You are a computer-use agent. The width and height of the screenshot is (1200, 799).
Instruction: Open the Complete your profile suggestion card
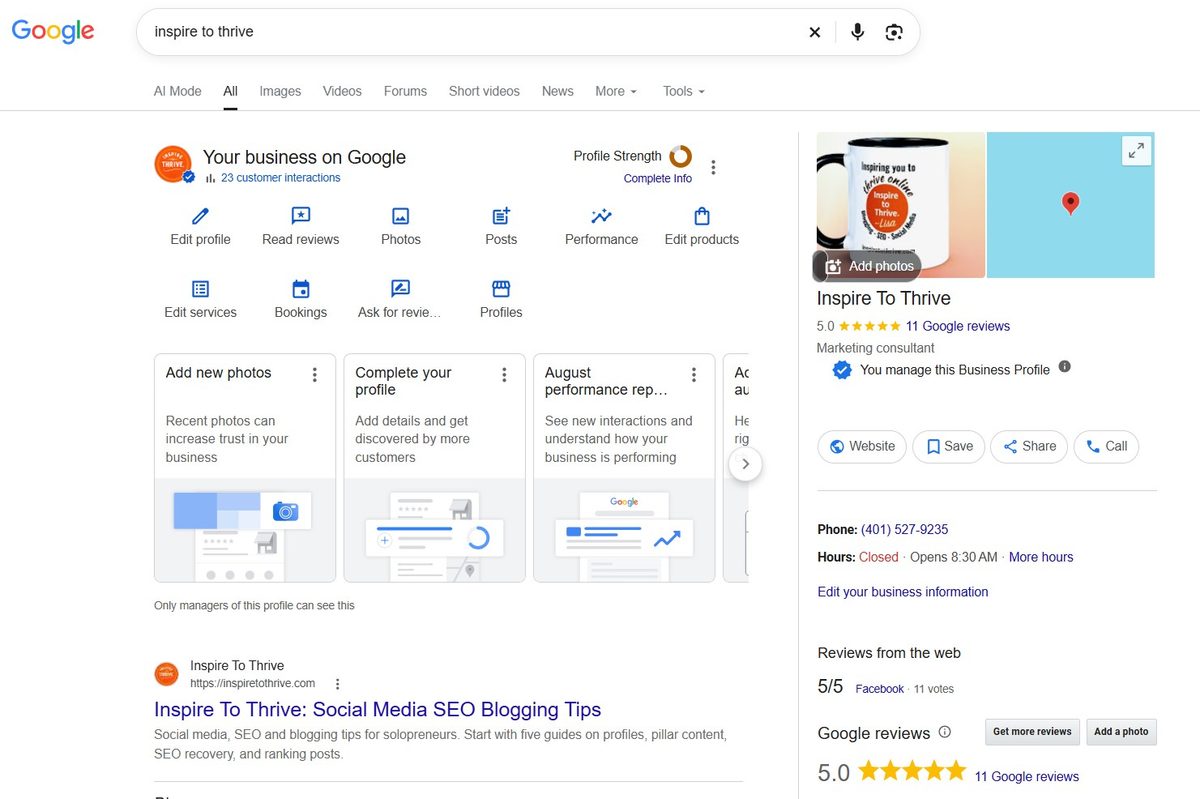[434, 467]
